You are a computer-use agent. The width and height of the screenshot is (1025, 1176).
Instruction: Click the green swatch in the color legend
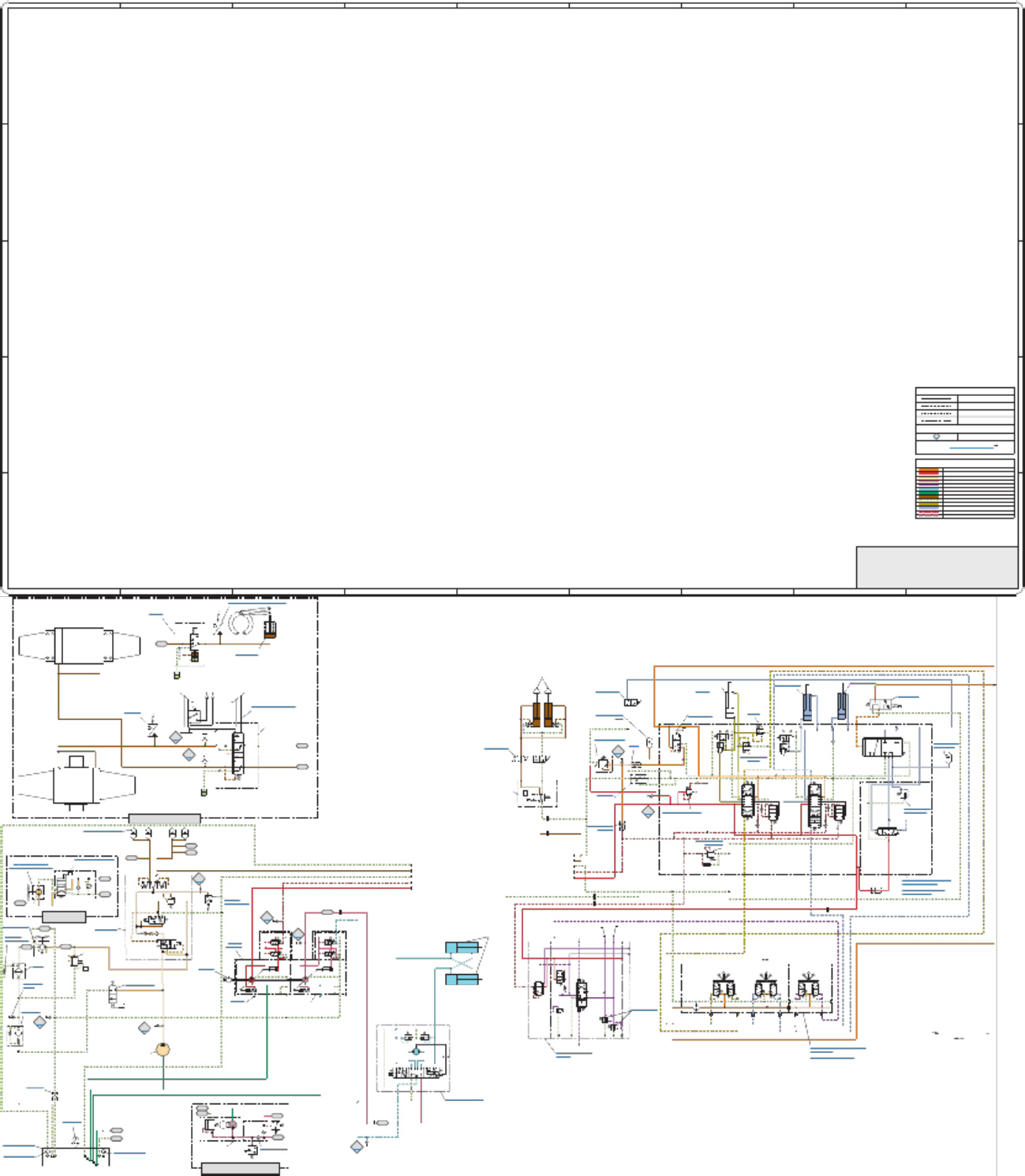click(x=929, y=493)
